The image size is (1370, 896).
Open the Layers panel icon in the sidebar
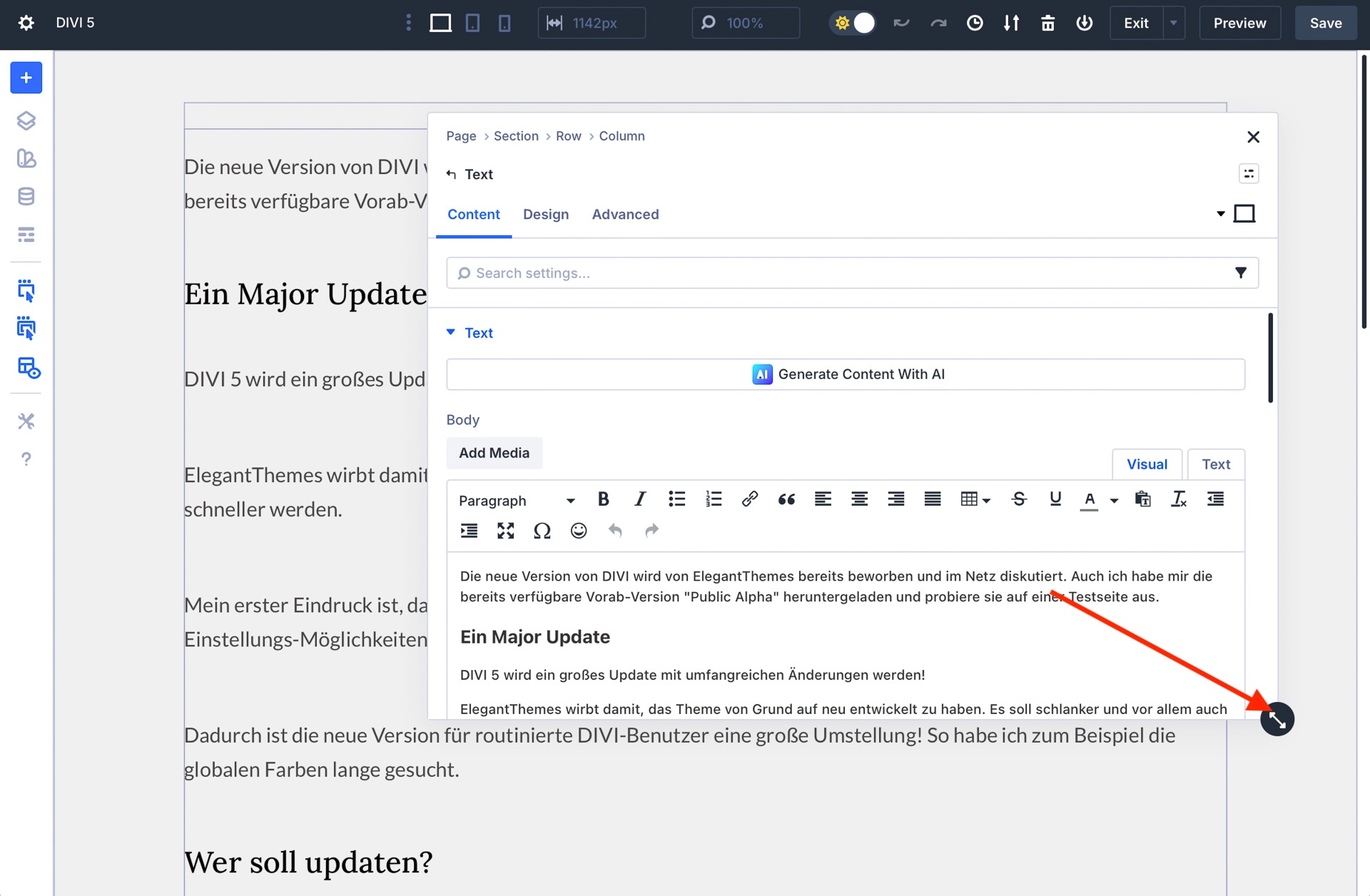pyautogui.click(x=26, y=121)
